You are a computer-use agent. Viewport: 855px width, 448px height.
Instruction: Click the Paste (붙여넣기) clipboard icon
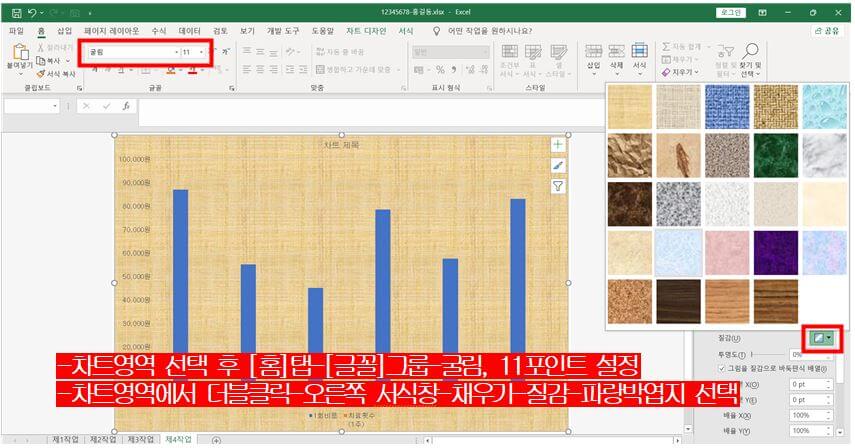coord(20,52)
